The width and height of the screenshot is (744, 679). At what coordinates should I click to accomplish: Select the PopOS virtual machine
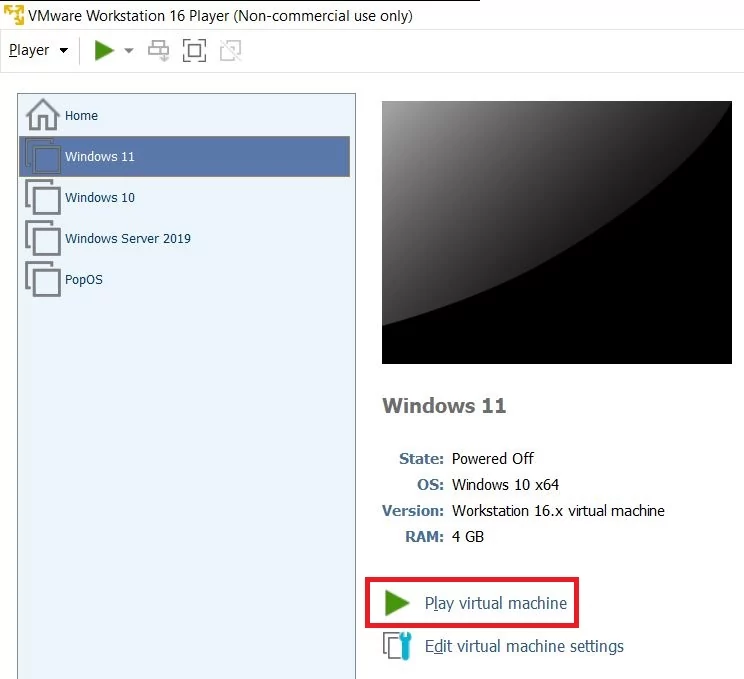click(184, 279)
